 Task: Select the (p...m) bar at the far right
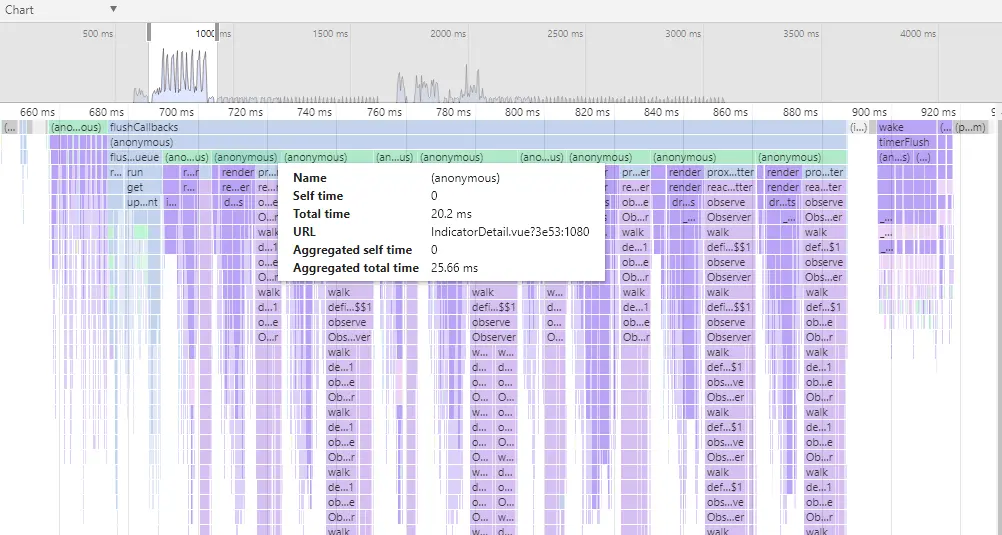pyautogui.click(x=971, y=127)
